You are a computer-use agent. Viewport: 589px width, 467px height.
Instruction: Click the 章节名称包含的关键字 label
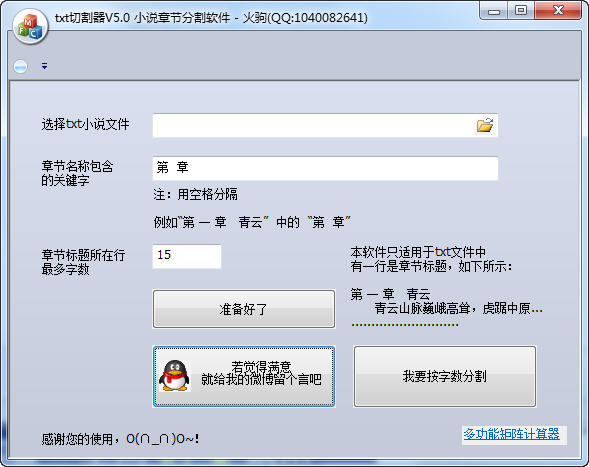click(x=77, y=173)
